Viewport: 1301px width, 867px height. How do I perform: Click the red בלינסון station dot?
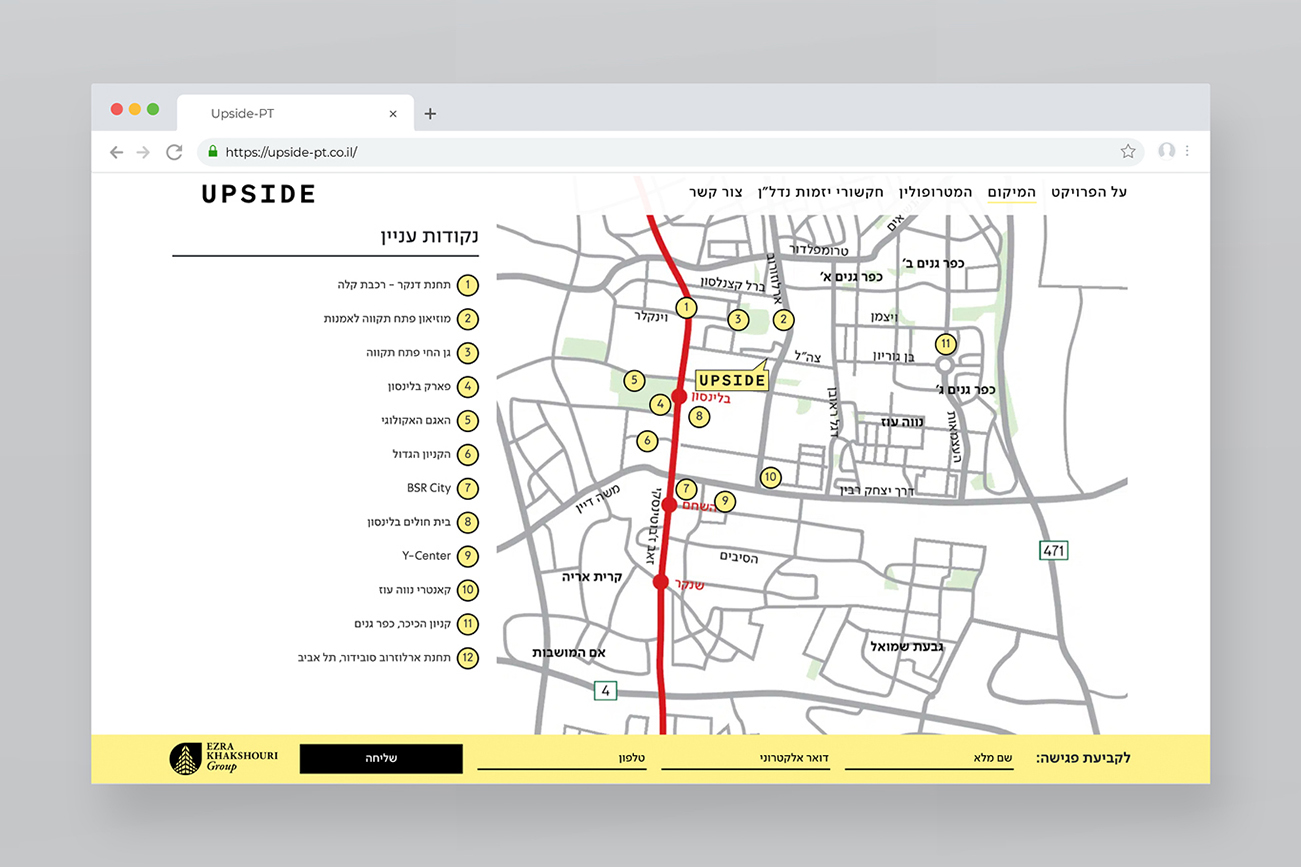click(x=679, y=397)
